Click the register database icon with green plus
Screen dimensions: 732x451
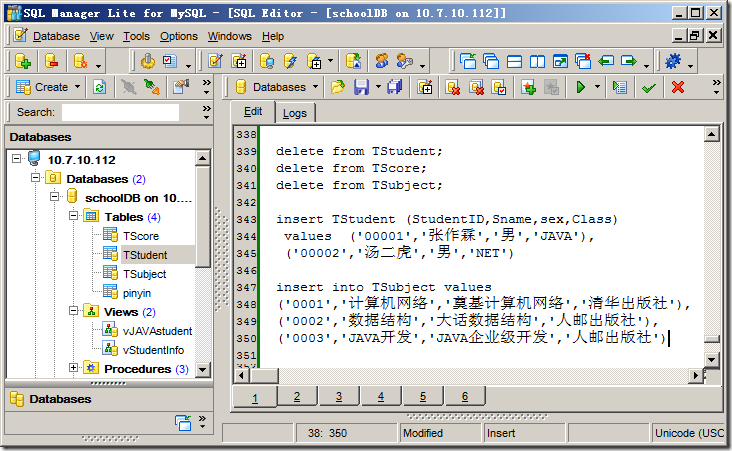(22, 61)
